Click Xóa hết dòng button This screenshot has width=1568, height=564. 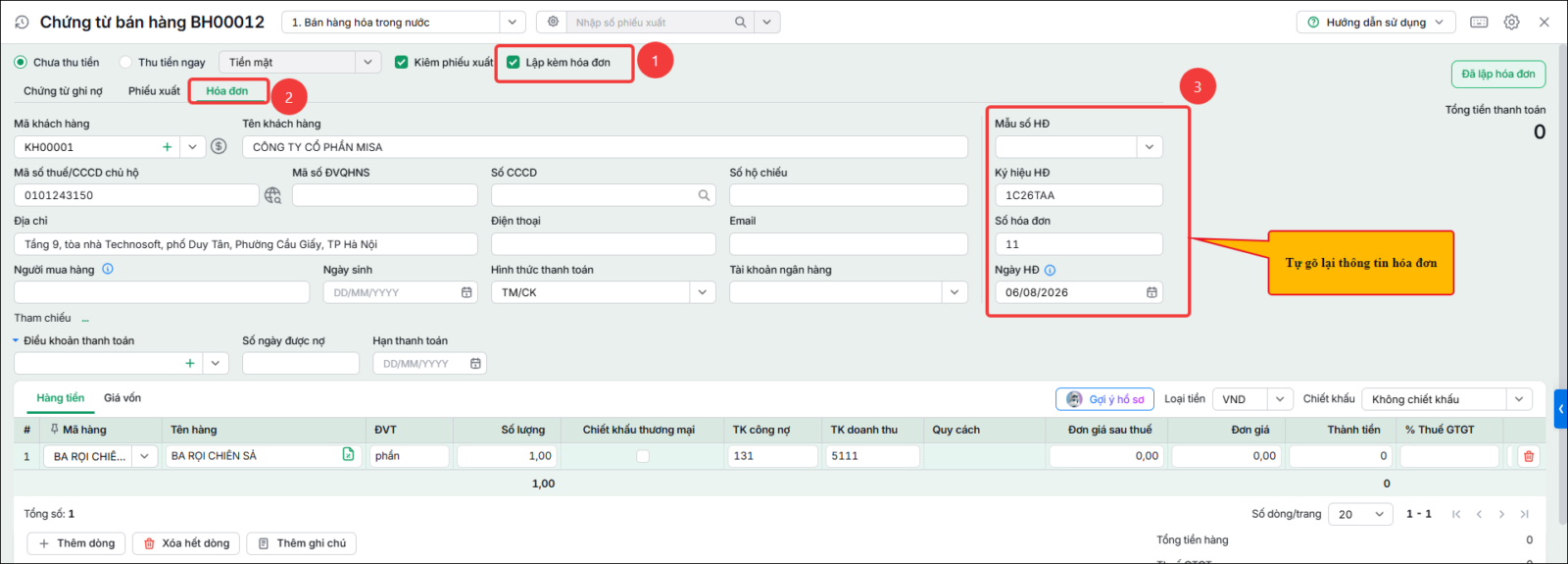pos(186,543)
